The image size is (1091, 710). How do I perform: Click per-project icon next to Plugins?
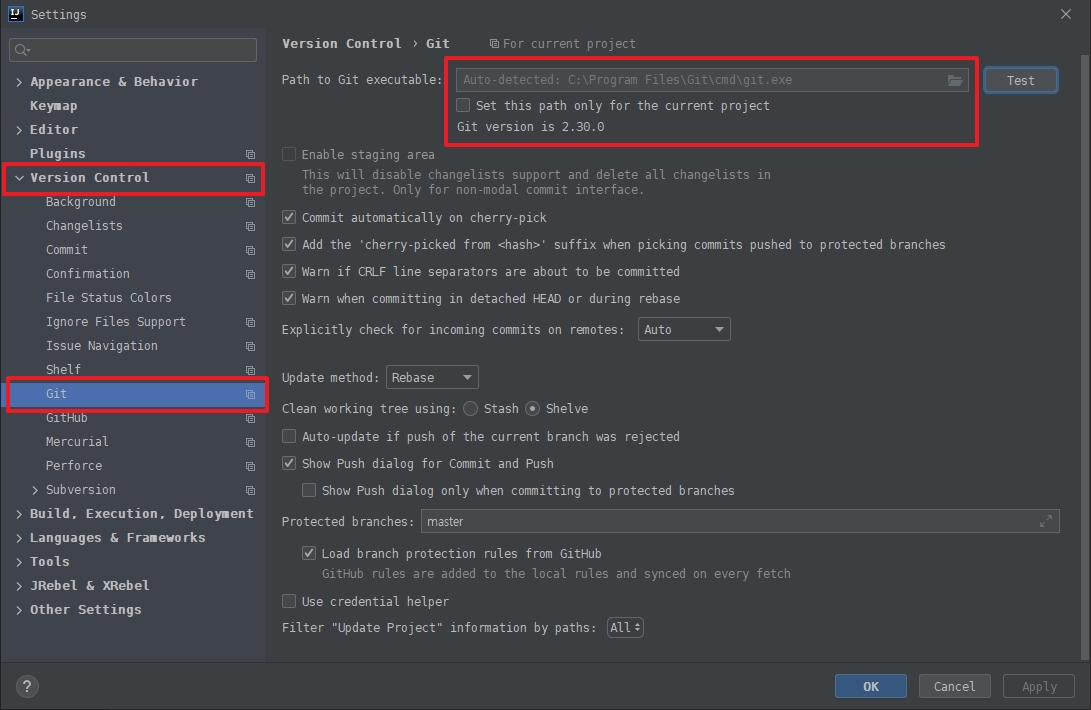point(250,155)
